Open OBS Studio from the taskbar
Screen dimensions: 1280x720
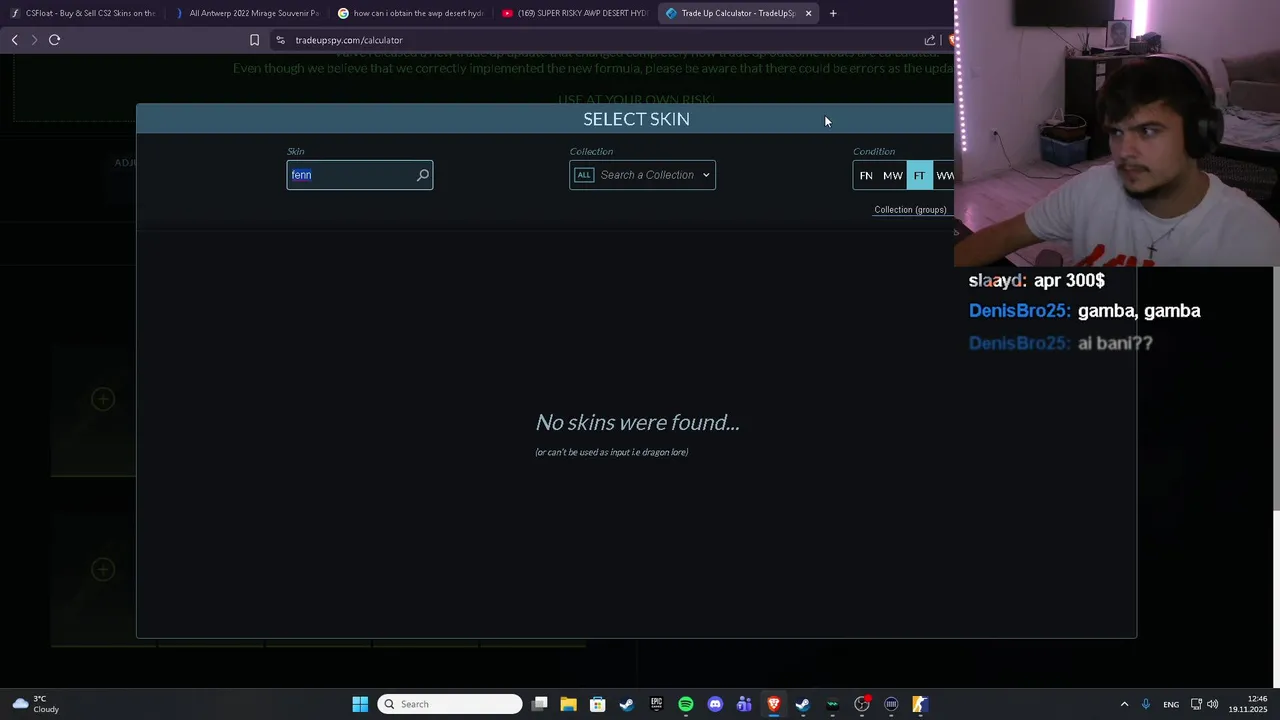point(862,704)
